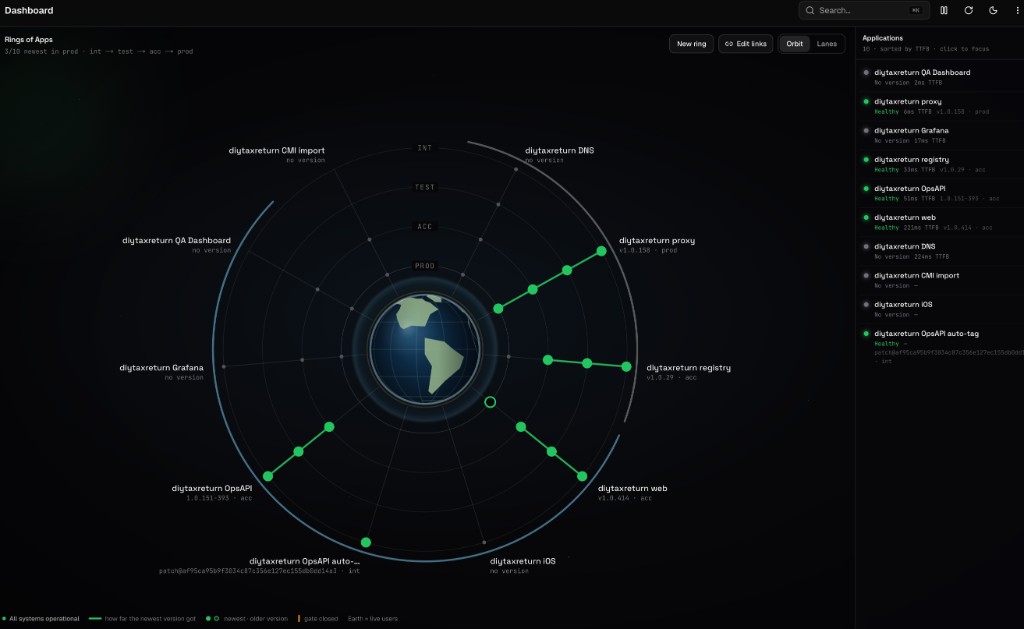Click the diytaxreturn web orbit label
The height and width of the screenshot is (629, 1024).
click(632, 488)
